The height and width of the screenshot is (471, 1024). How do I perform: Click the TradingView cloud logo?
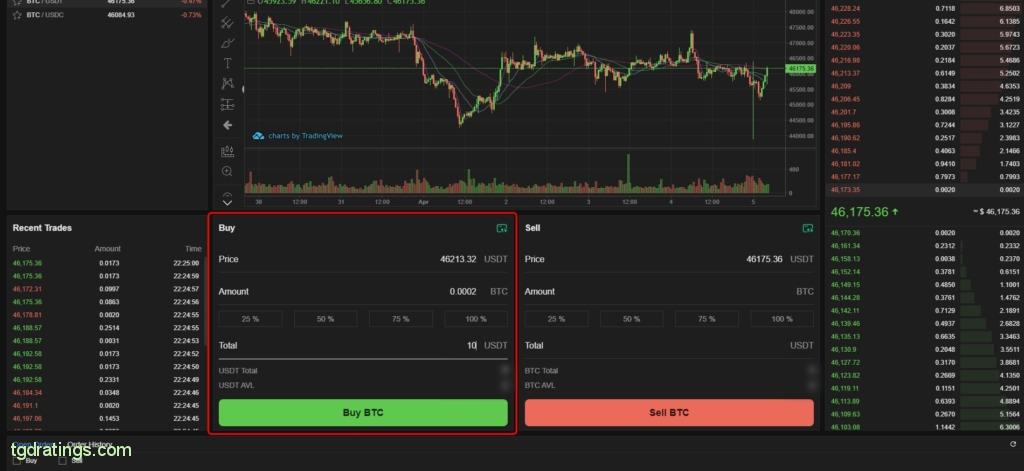258,136
